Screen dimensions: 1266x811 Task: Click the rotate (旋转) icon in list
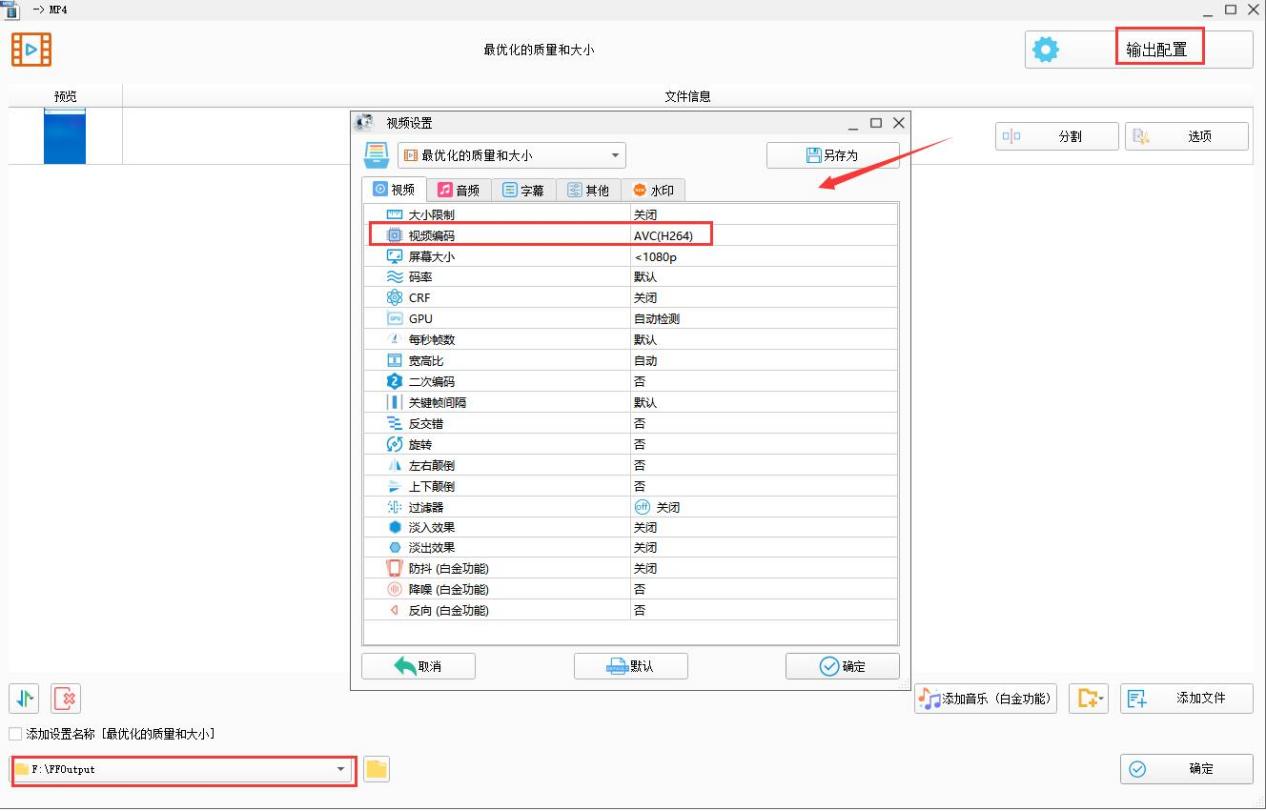tap(394, 444)
